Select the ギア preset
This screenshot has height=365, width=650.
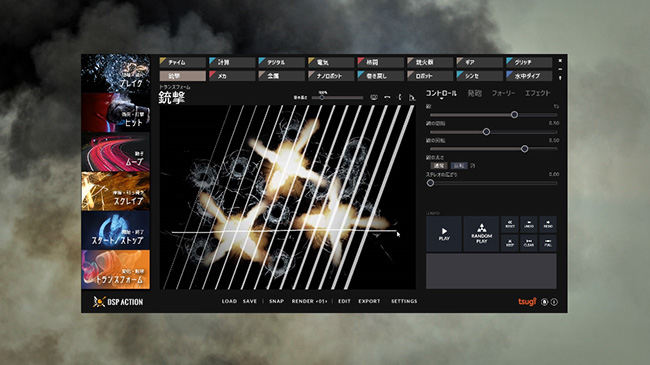(479, 62)
